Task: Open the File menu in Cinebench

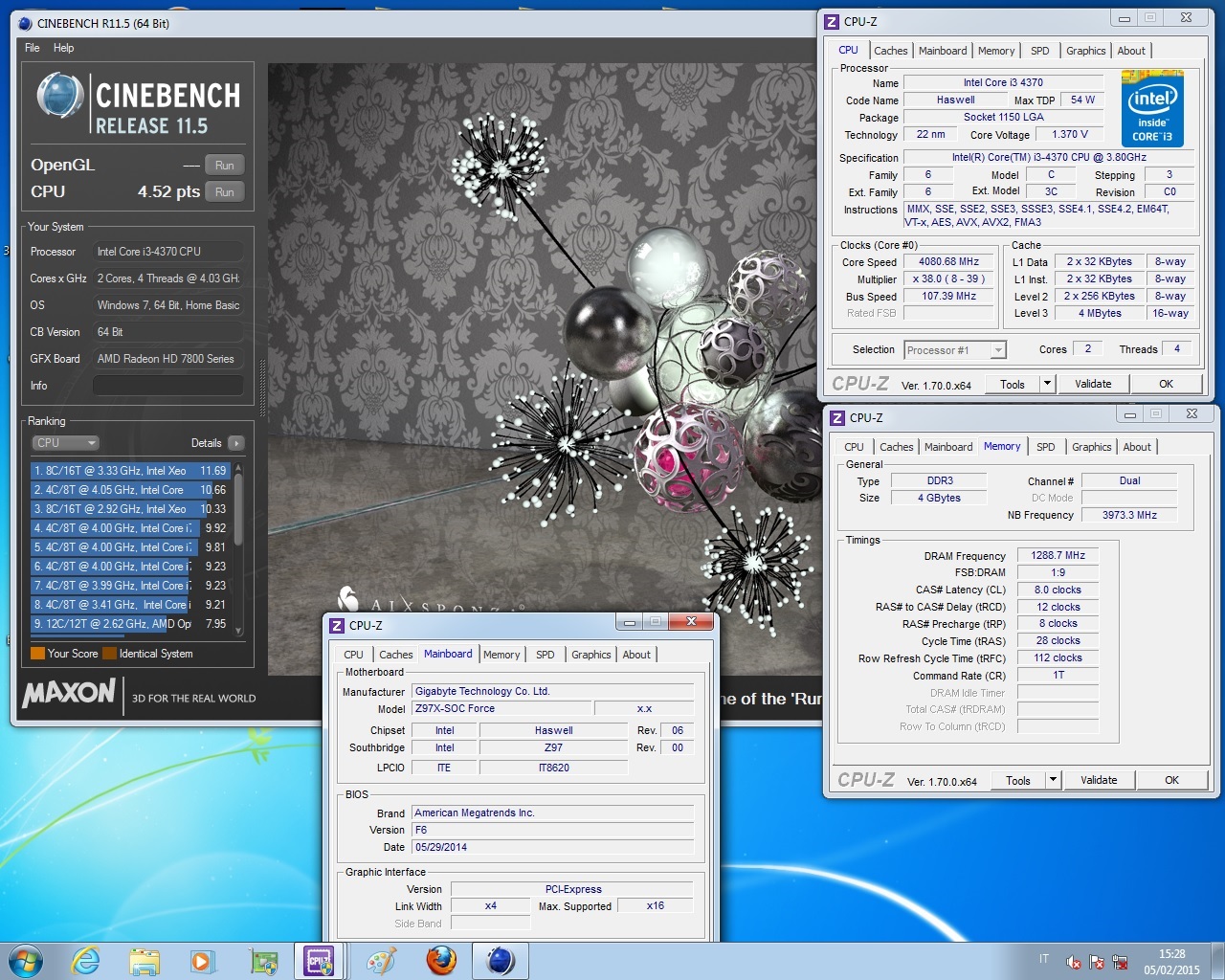Action: 32,48
